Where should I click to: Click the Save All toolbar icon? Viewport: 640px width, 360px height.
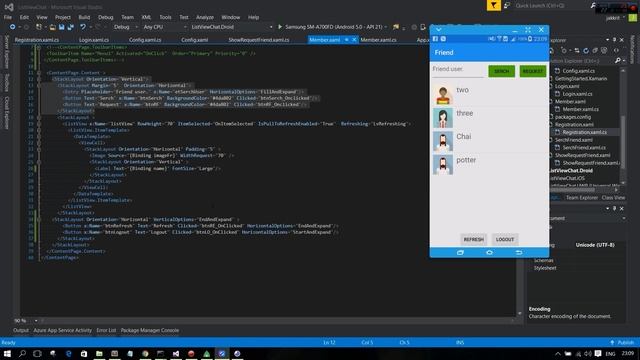coord(70,27)
